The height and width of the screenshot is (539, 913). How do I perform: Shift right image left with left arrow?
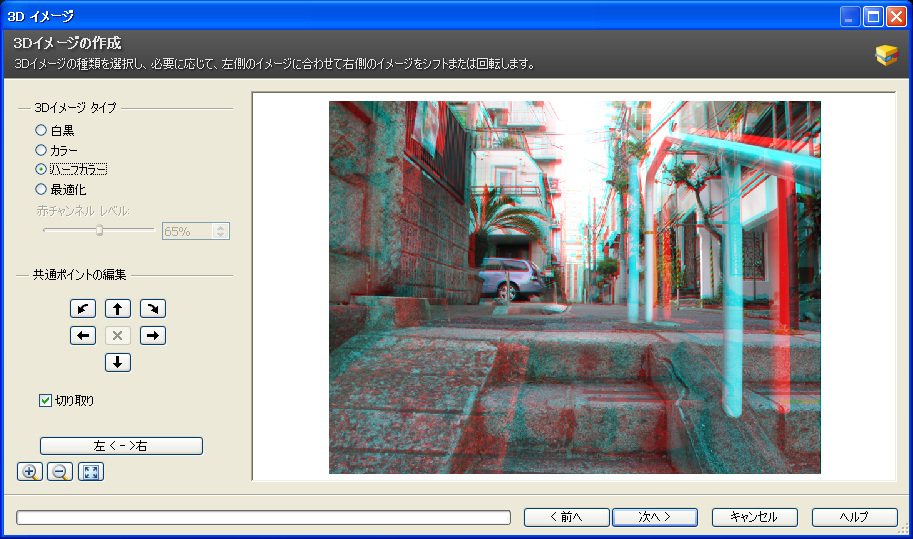[x=83, y=336]
